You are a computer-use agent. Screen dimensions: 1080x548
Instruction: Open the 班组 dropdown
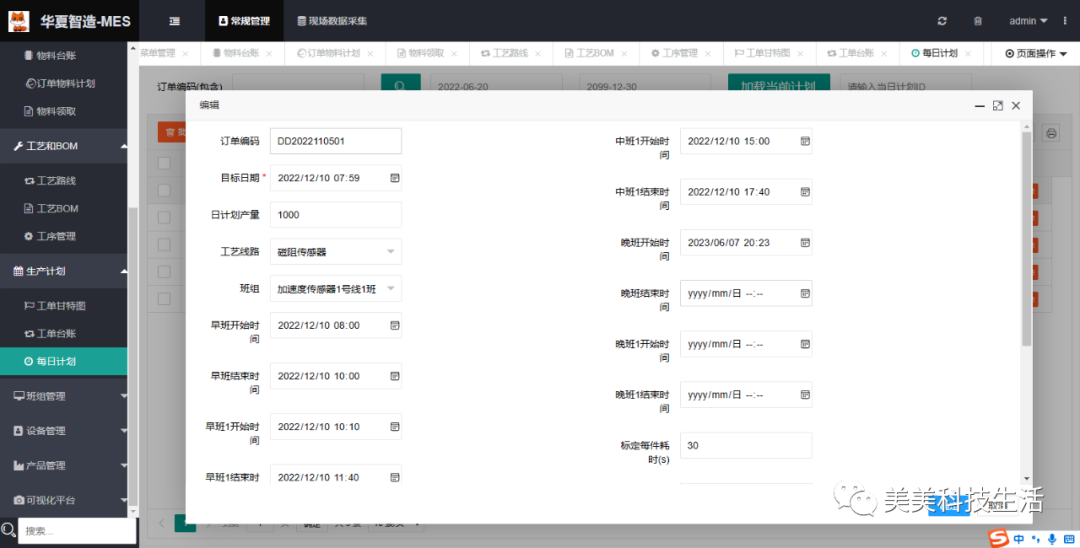tap(335, 289)
